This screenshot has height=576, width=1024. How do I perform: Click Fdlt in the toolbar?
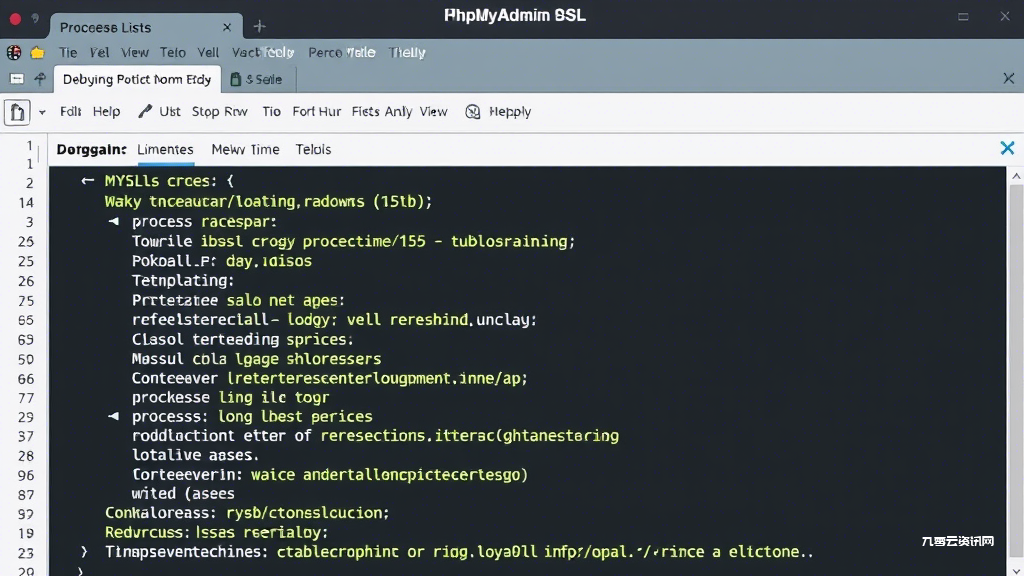pos(71,112)
